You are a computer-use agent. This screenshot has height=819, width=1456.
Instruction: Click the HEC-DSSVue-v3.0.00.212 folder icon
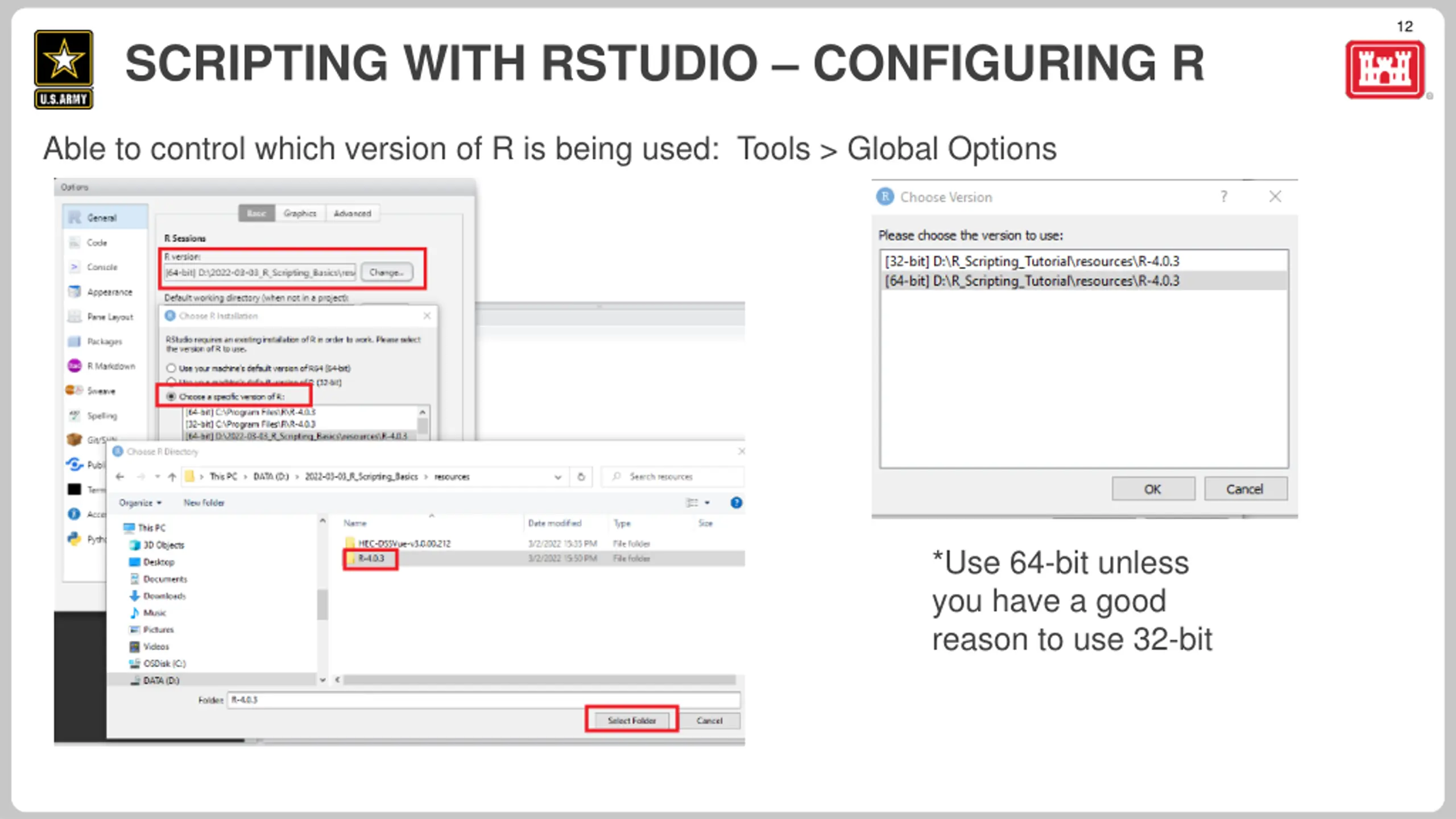pyautogui.click(x=350, y=544)
